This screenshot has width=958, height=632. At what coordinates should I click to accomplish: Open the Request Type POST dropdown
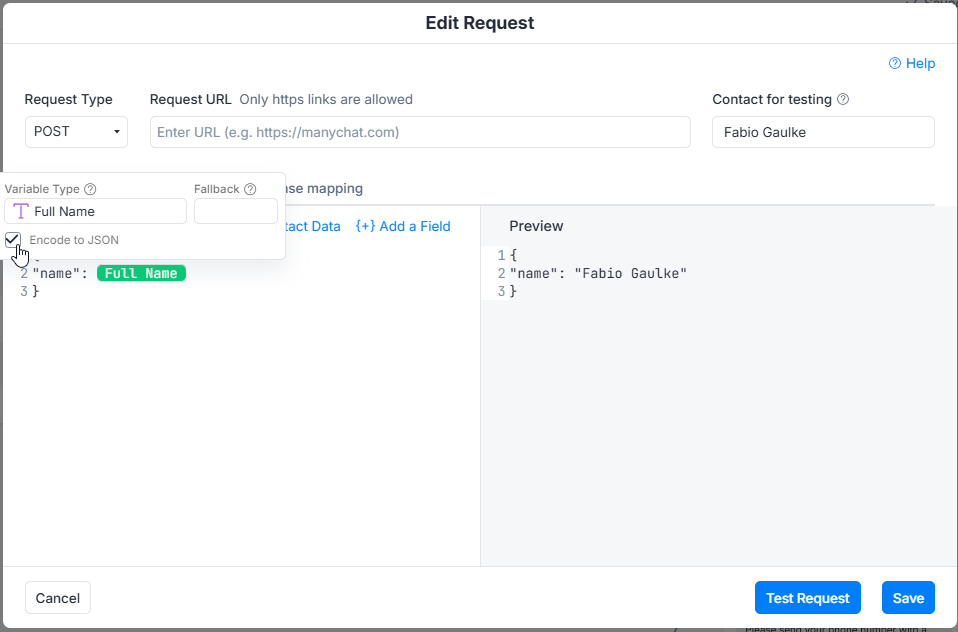pos(76,132)
